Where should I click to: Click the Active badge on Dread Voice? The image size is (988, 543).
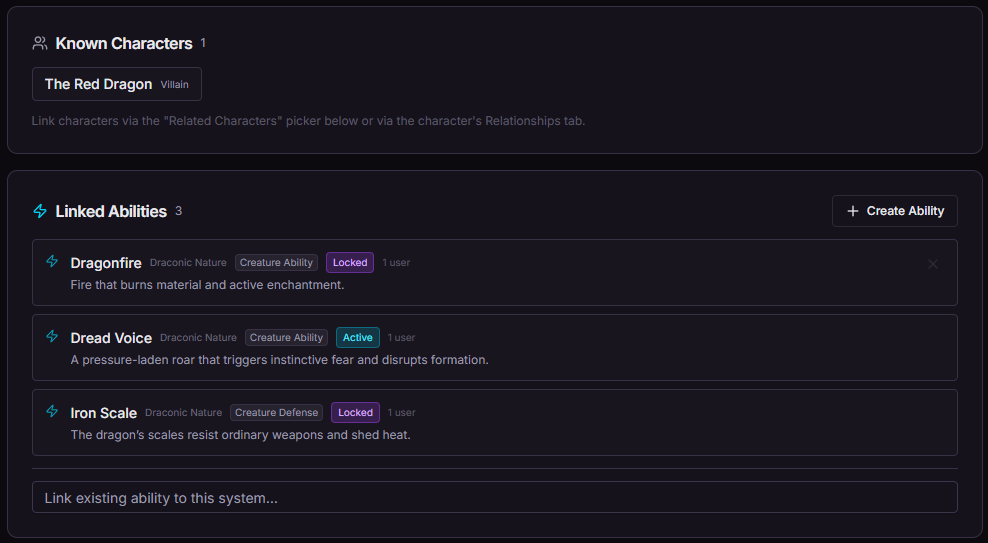pyautogui.click(x=357, y=338)
